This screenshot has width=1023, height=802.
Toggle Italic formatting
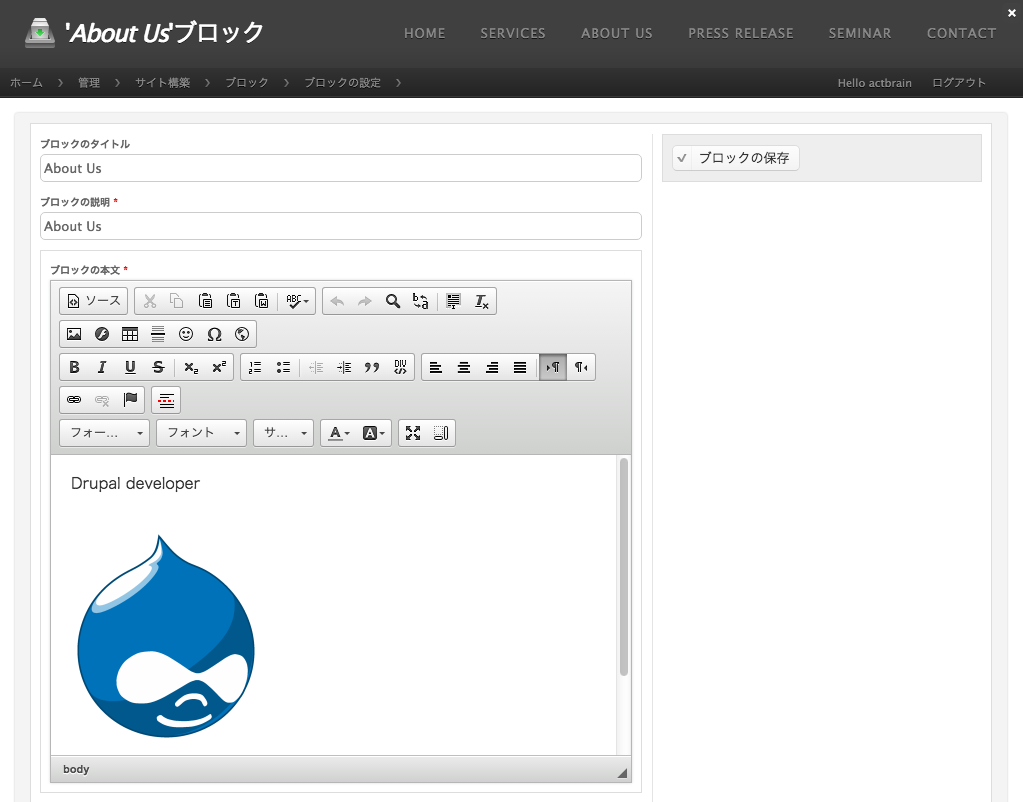[102, 367]
